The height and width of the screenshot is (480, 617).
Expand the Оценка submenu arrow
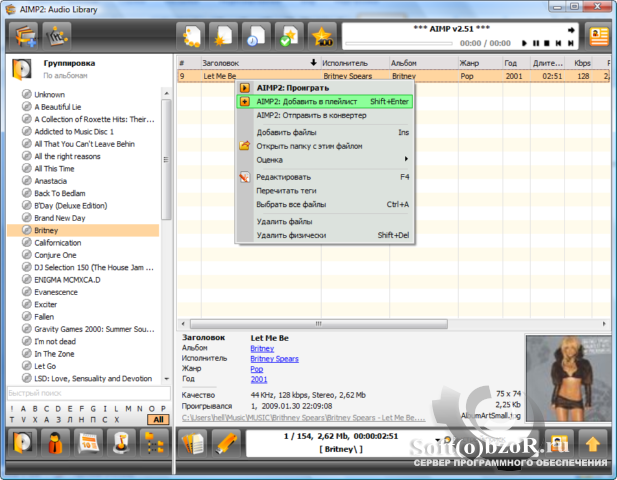(406, 159)
